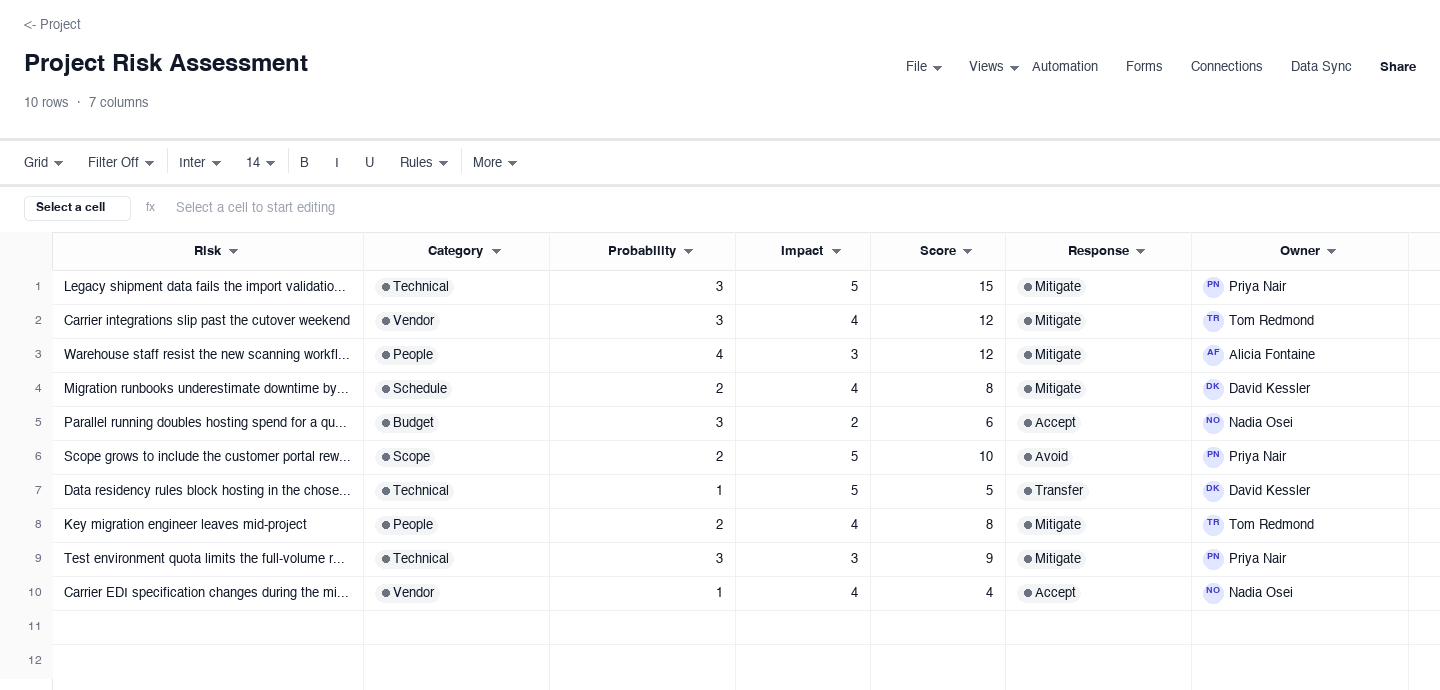The width and height of the screenshot is (1440, 690).
Task: Open the Views menu
Action: [x=994, y=67]
